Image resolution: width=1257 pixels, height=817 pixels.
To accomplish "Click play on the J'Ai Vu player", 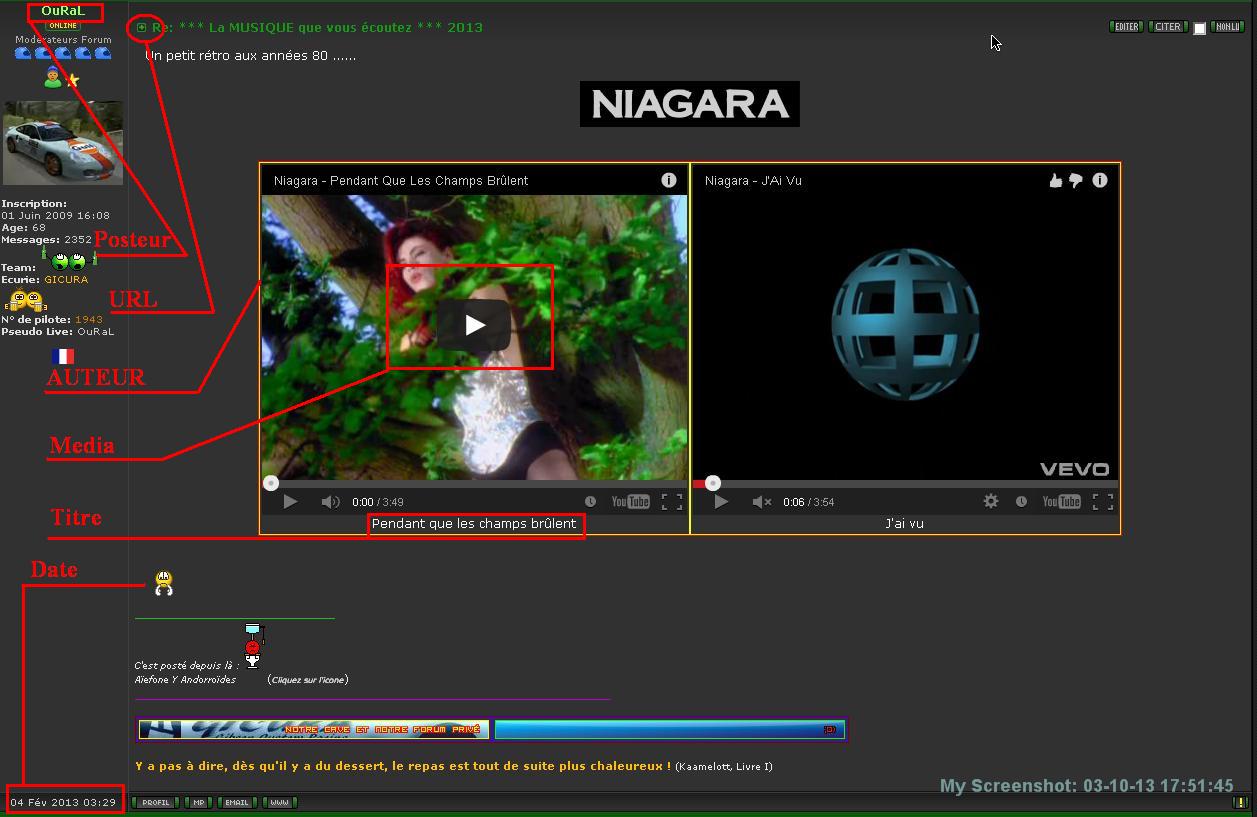I will pos(721,502).
